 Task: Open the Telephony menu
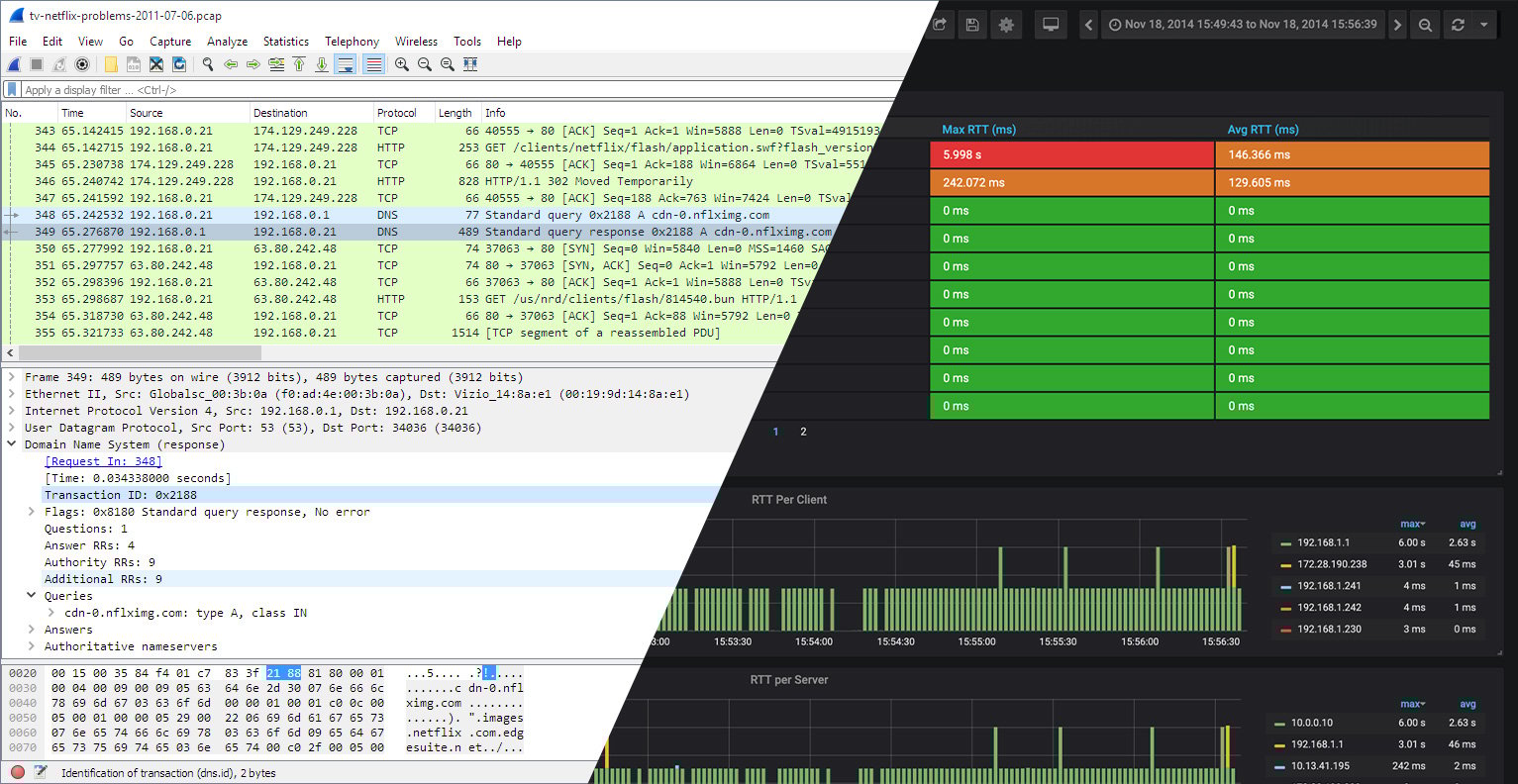[x=352, y=42]
